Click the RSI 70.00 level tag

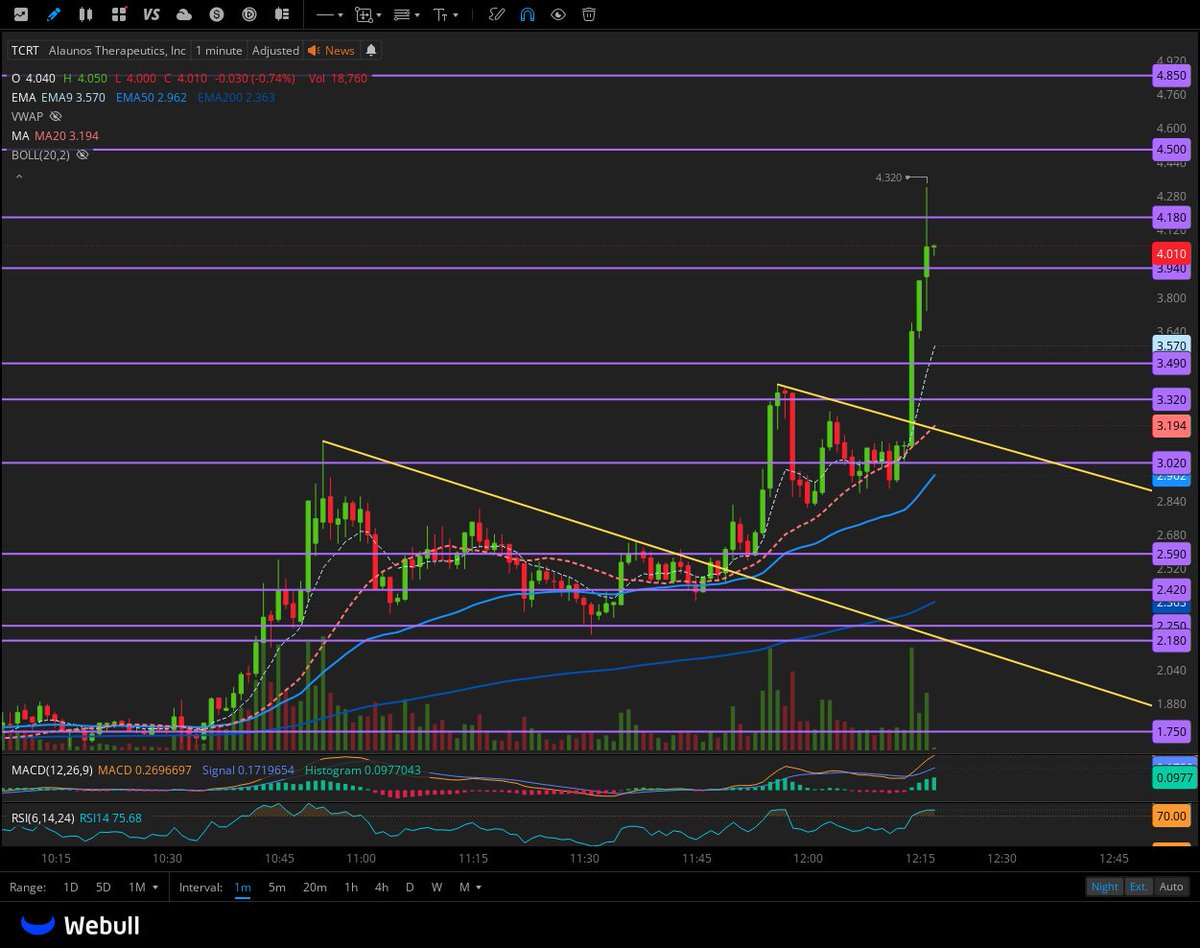1172,815
